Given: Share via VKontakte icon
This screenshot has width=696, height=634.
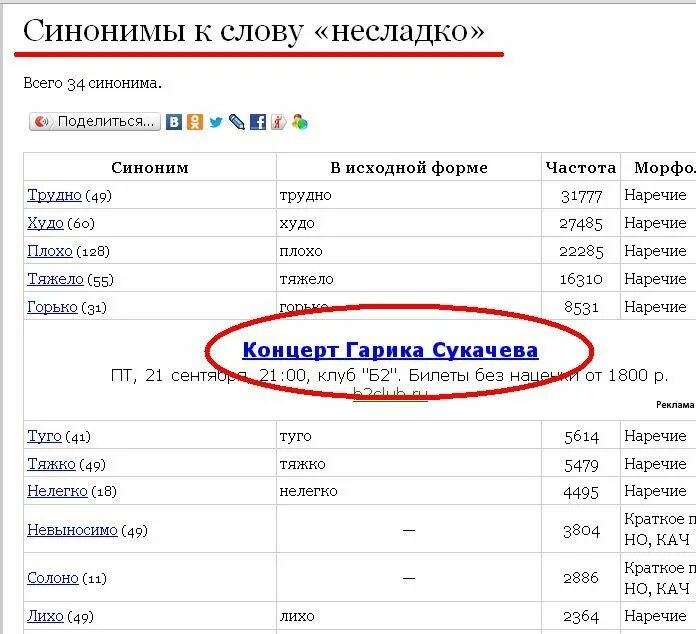Looking at the screenshot, I should point(174,122).
